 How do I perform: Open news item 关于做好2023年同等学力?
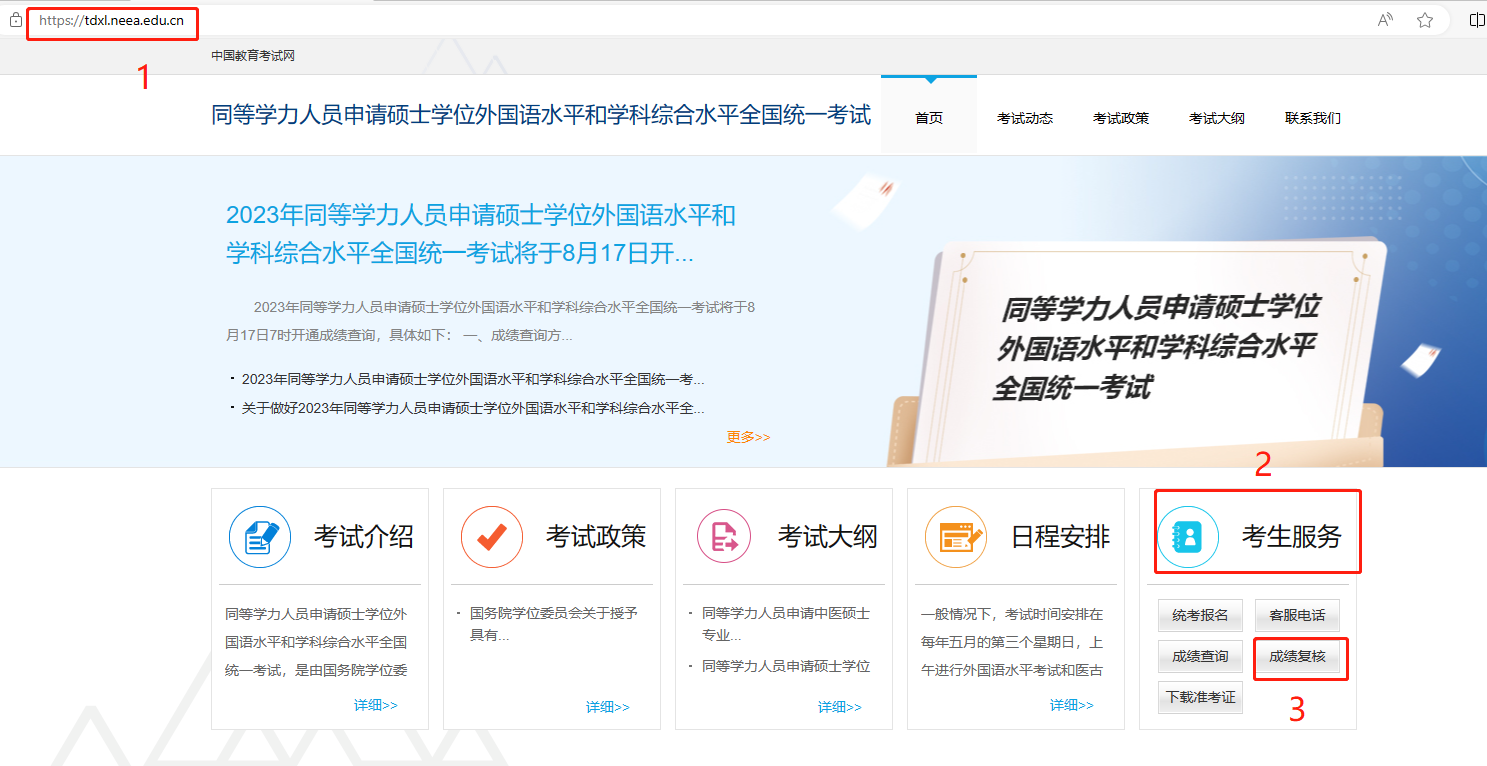pyautogui.click(x=473, y=408)
